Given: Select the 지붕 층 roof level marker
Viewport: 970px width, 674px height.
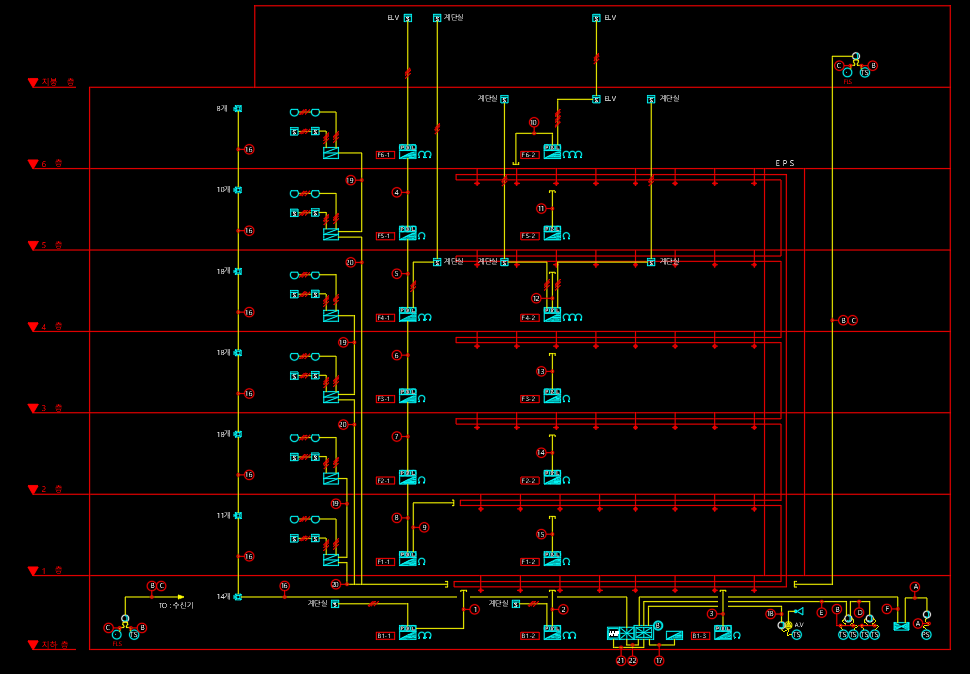Looking at the screenshot, I should pos(52,82).
